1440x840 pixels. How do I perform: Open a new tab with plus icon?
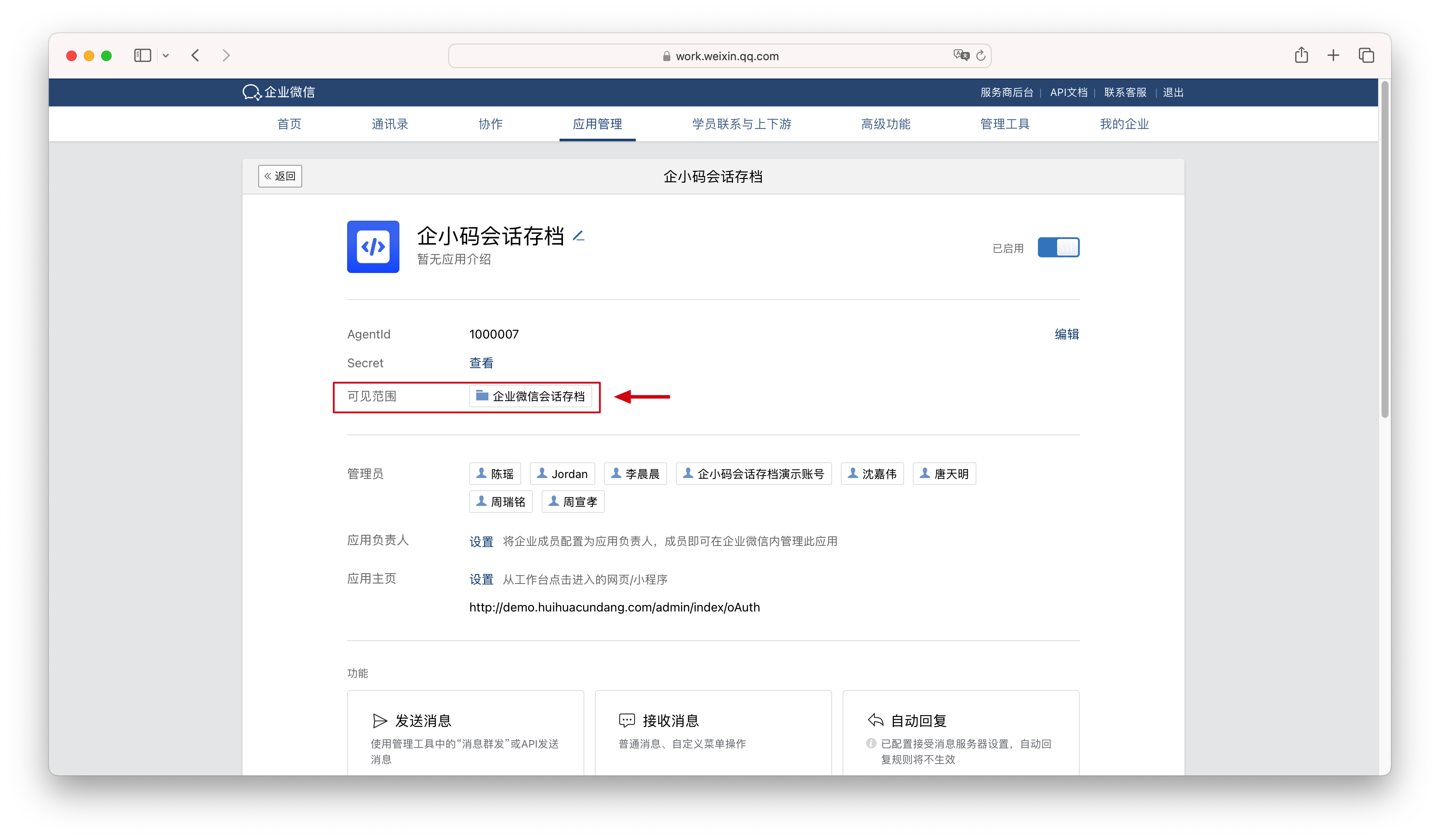click(1333, 55)
